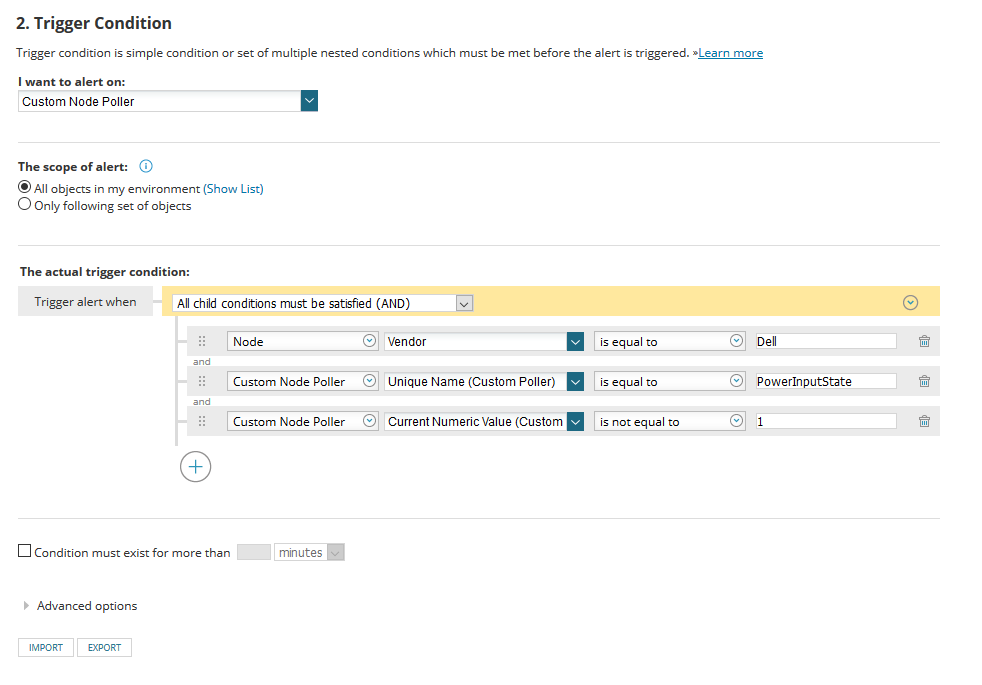Viewport: 982px width, 685px height.
Task: Click the Show List link
Action: (x=233, y=188)
